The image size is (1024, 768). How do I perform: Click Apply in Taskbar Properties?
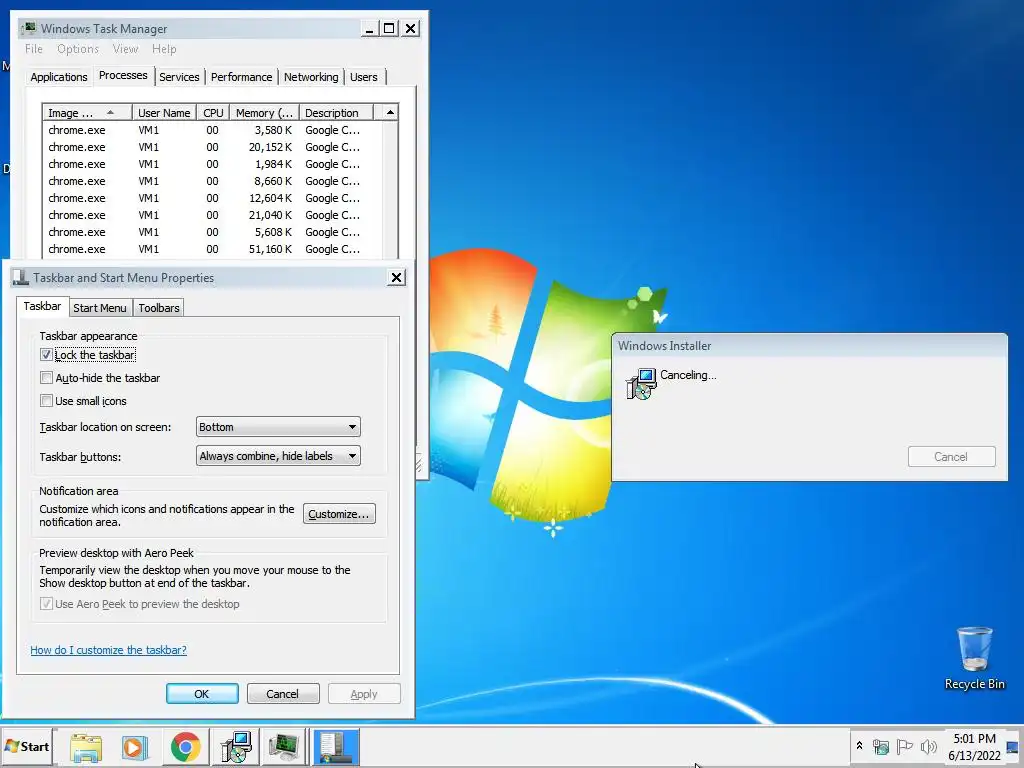coord(364,694)
